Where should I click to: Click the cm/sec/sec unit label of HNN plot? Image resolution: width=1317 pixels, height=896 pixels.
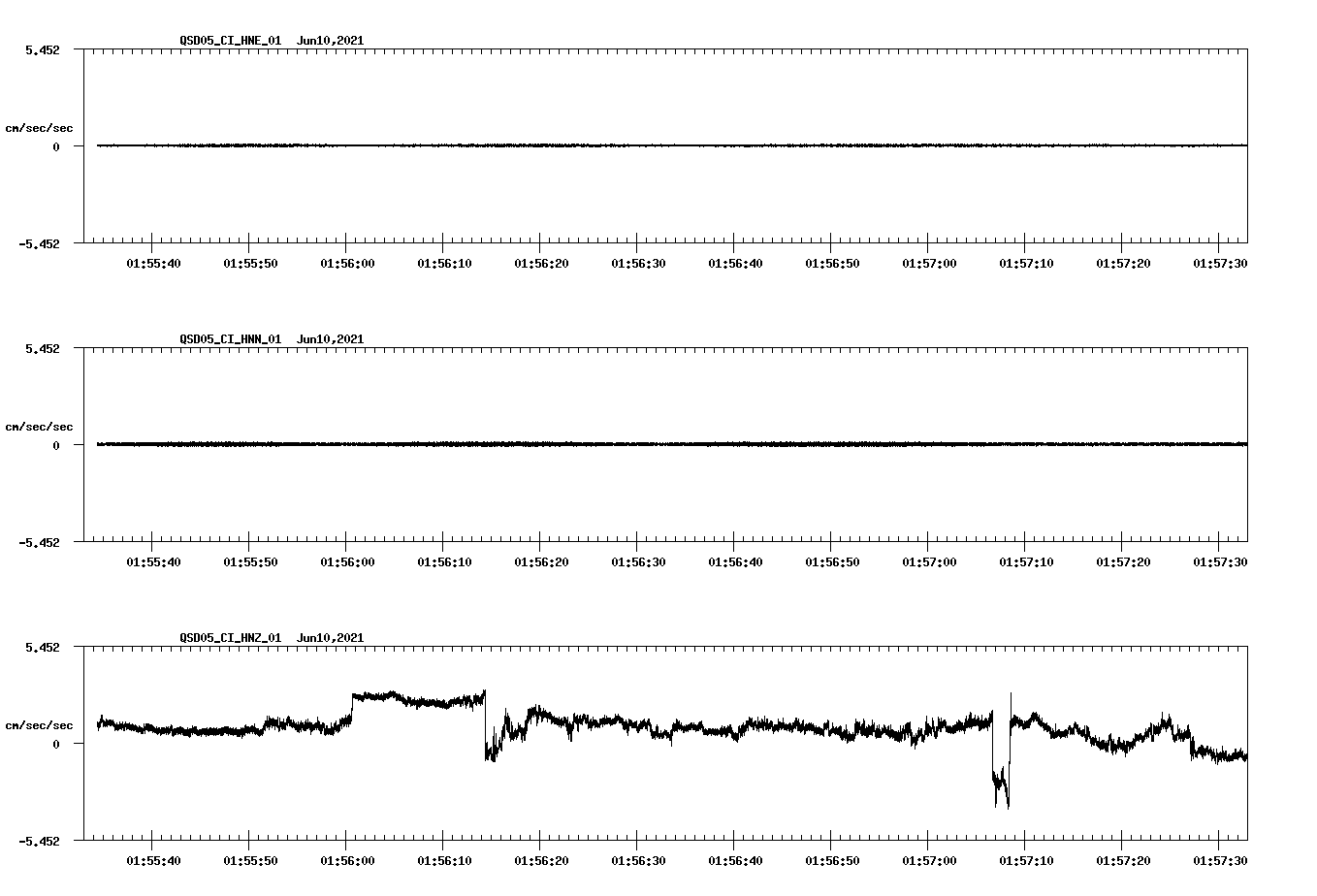pos(39,427)
